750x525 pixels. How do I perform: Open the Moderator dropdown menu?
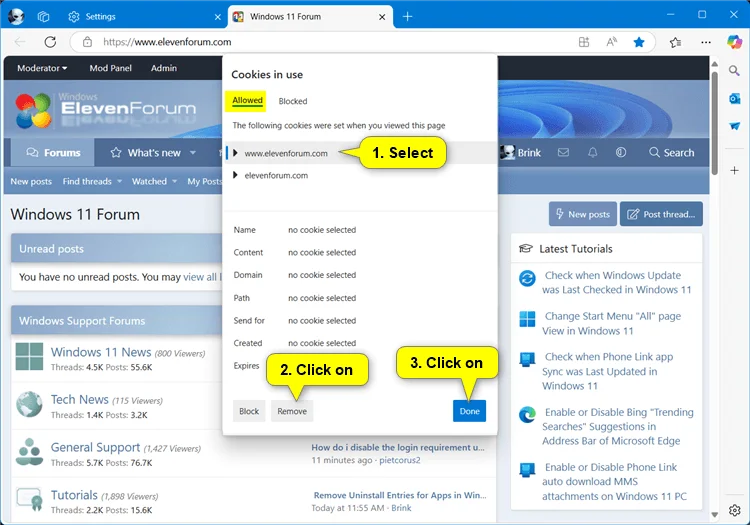click(x=42, y=68)
